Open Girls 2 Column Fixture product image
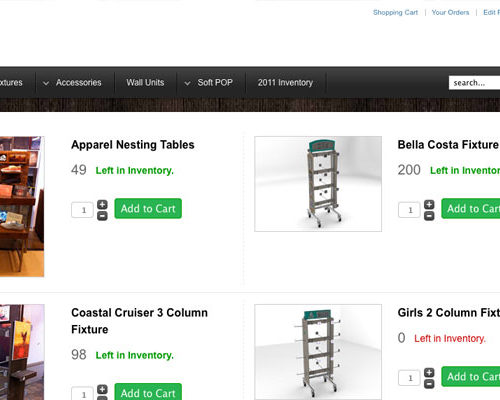Viewport: 500px width, 400px height. (318, 352)
